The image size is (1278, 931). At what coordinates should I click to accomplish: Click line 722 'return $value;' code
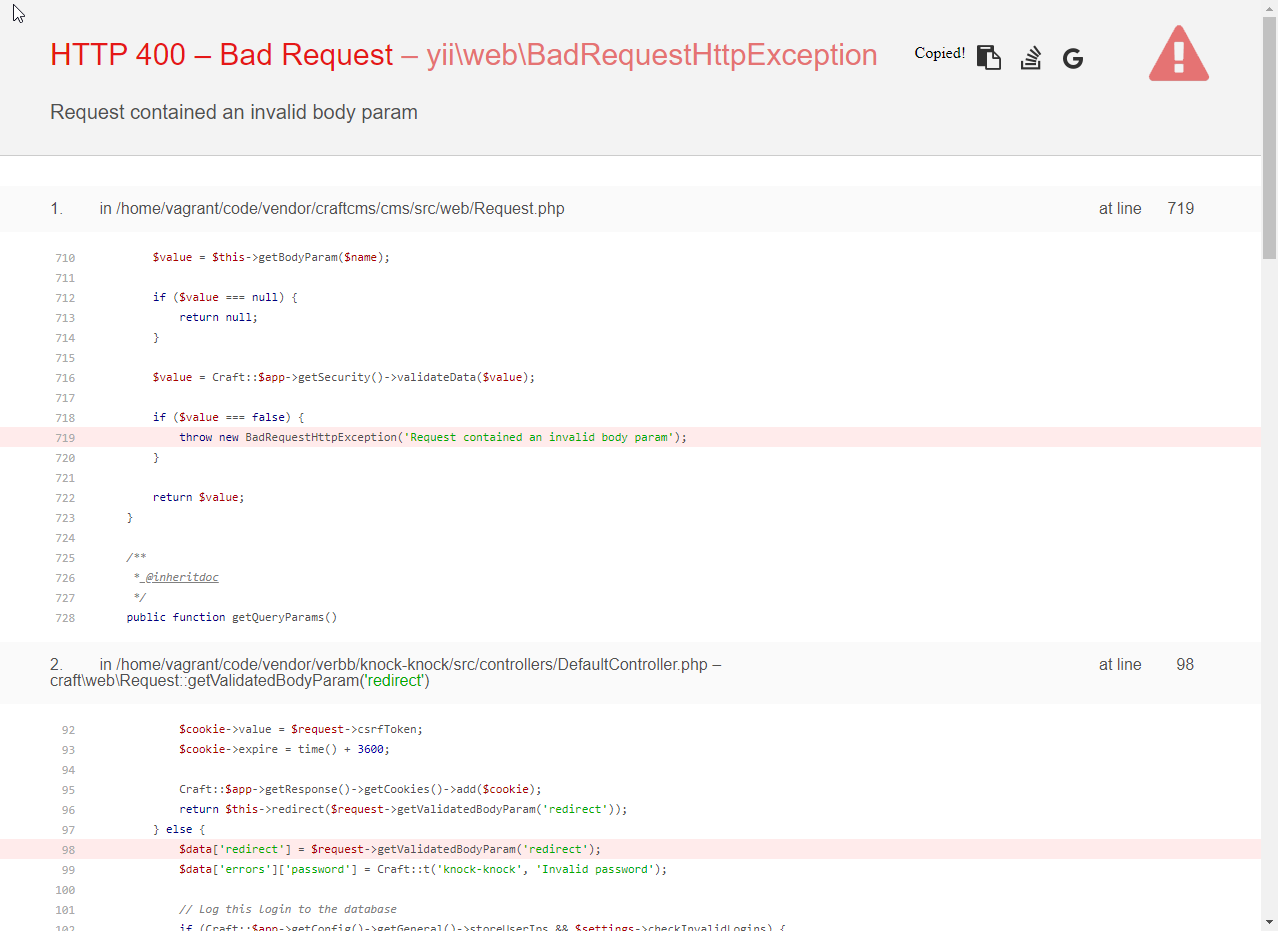198,497
